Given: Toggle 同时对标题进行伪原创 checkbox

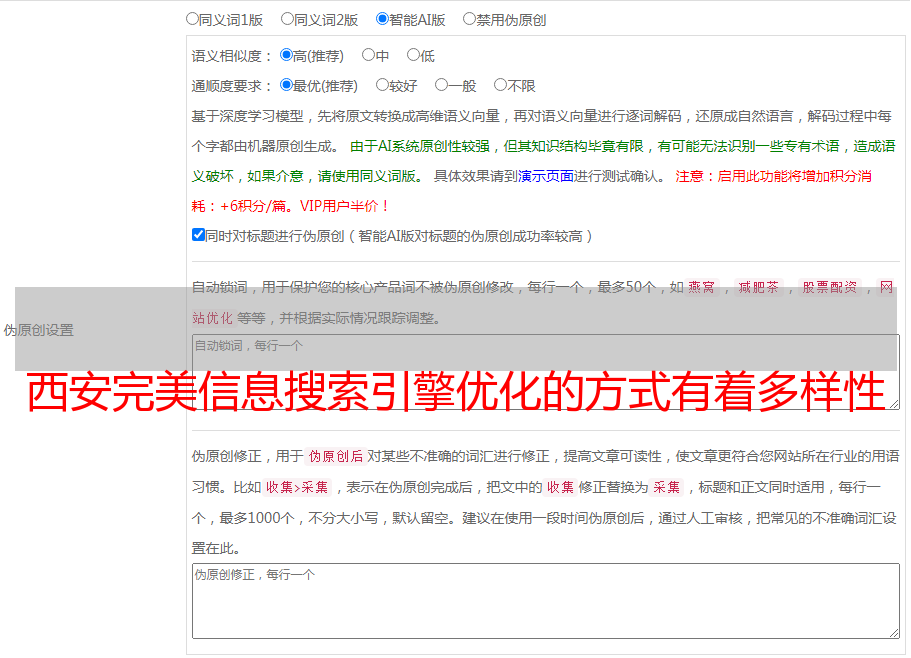Looking at the screenshot, I should tap(198, 235).
